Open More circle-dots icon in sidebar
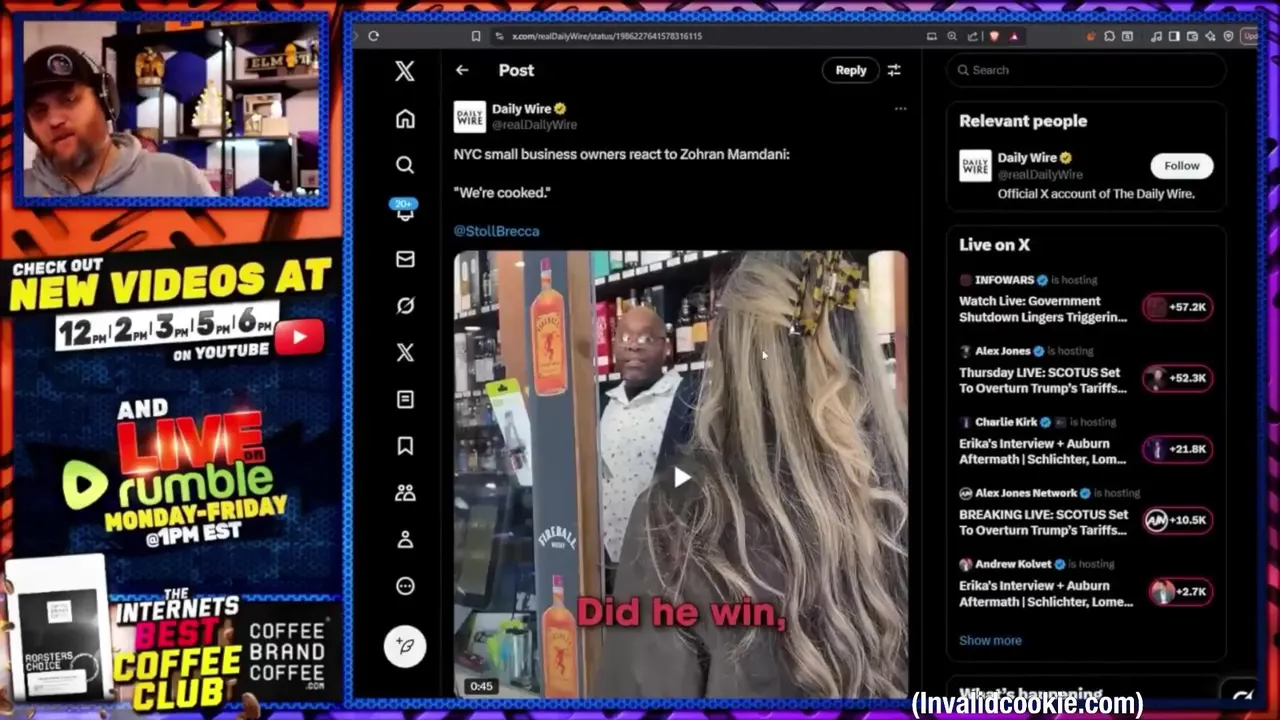Image resolution: width=1280 pixels, height=720 pixels. 405,586
